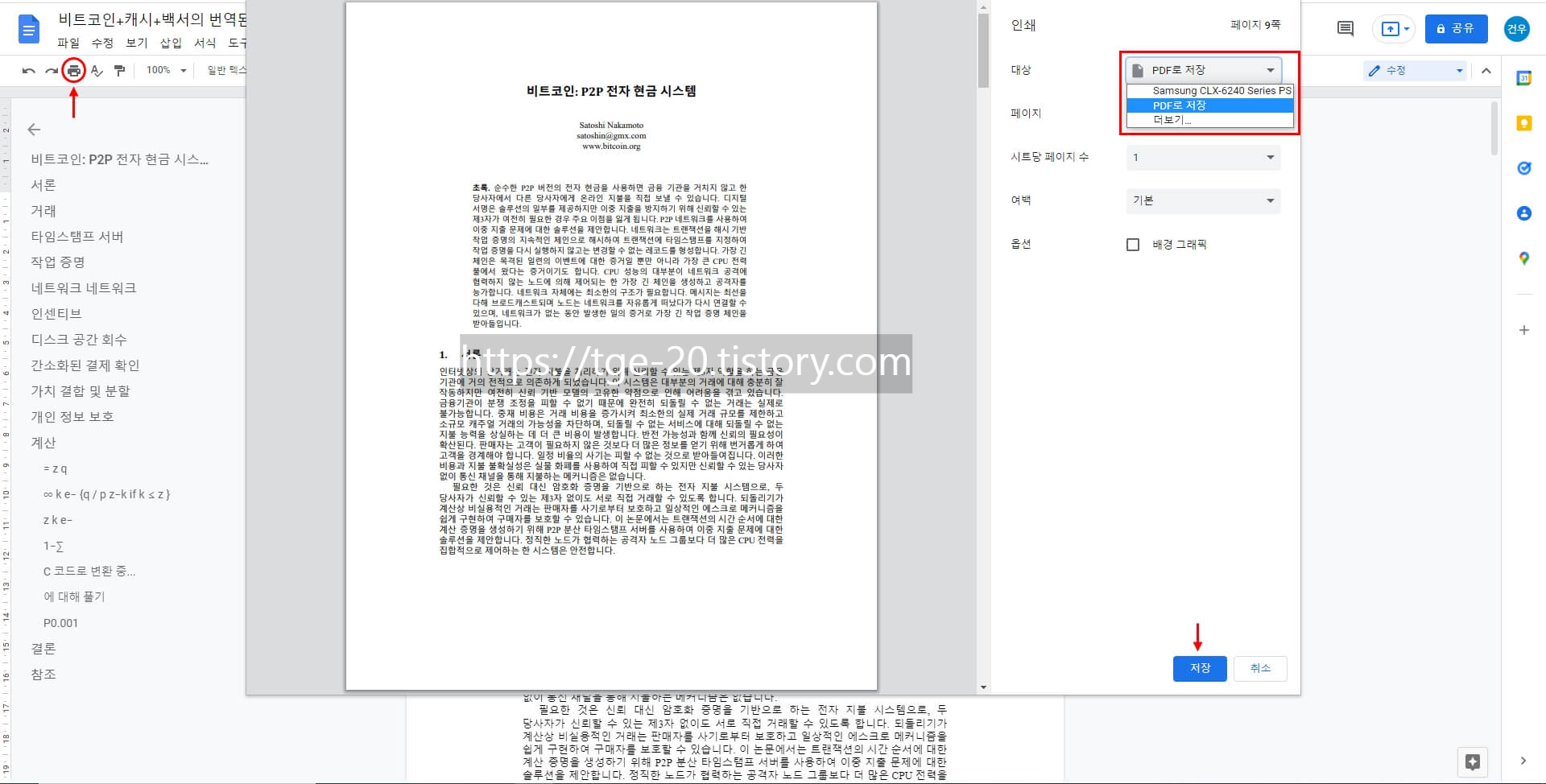Image resolution: width=1546 pixels, height=784 pixels.
Task: Open Google Keep side panel icon
Action: tap(1523, 123)
